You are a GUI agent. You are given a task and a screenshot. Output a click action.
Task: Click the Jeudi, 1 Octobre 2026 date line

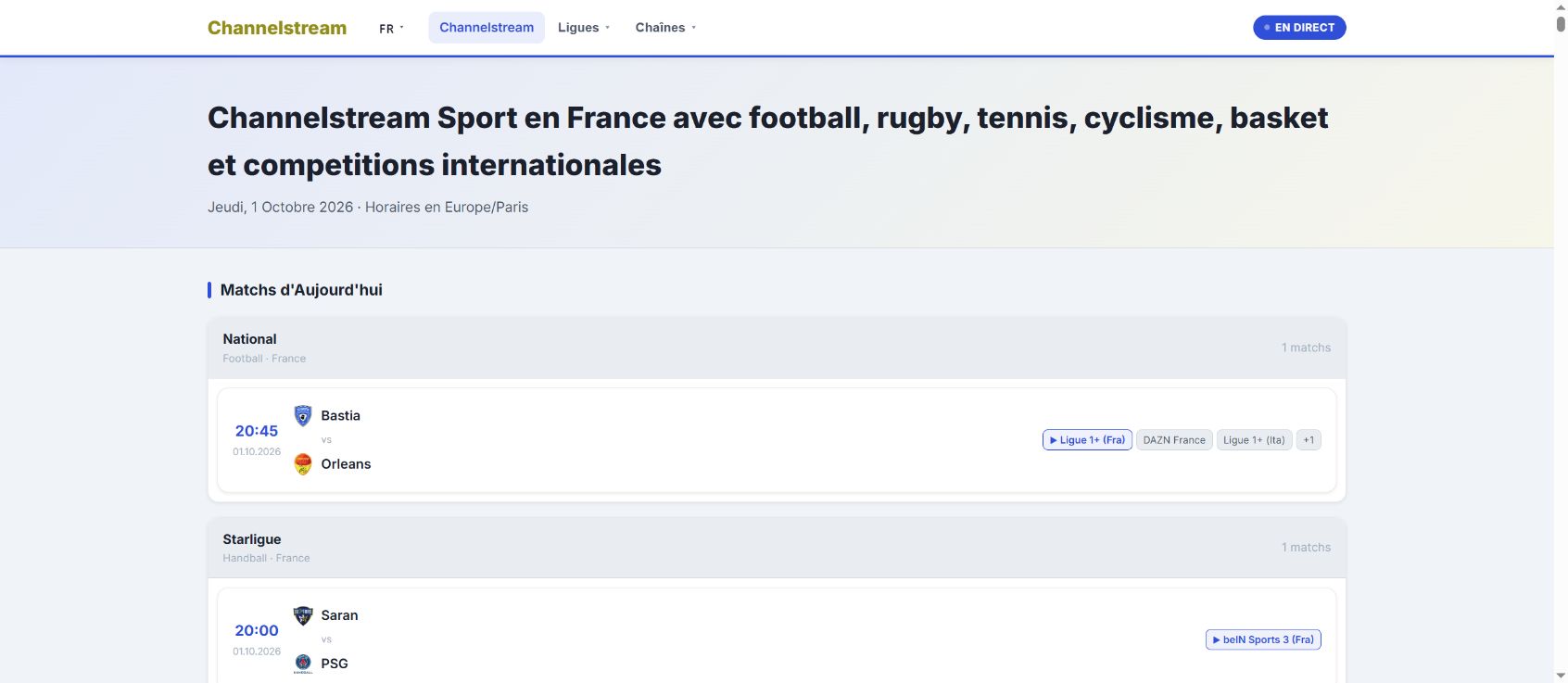368,208
